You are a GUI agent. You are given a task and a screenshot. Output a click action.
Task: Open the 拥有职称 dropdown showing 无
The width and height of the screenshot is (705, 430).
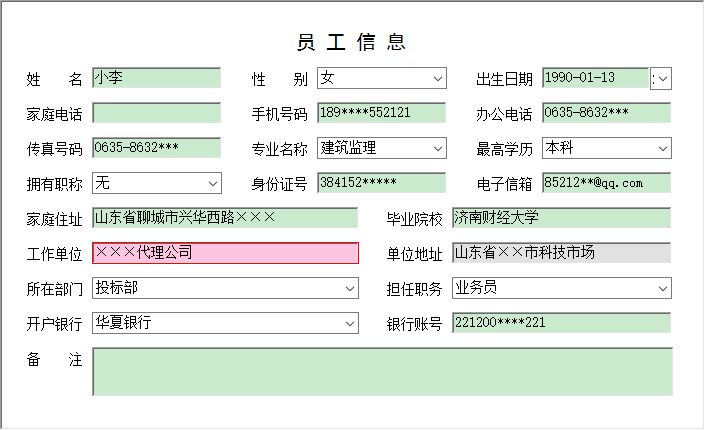pyautogui.click(x=157, y=183)
